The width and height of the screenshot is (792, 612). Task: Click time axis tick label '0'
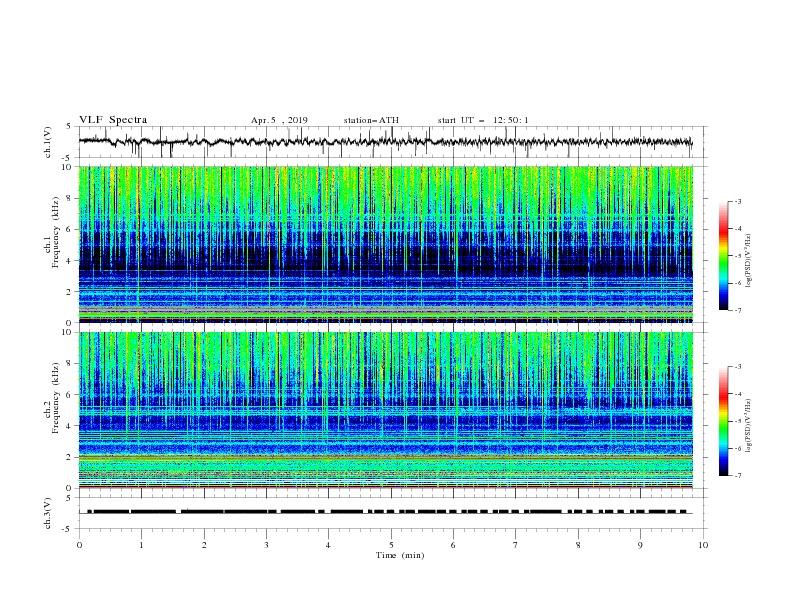(x=79, y=545)
